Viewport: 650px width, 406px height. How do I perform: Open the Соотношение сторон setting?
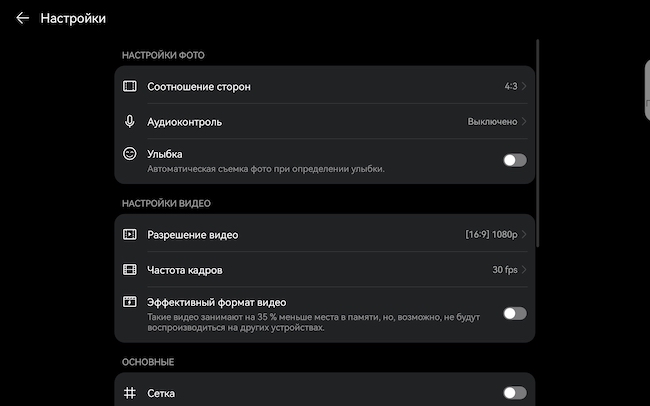325,86
